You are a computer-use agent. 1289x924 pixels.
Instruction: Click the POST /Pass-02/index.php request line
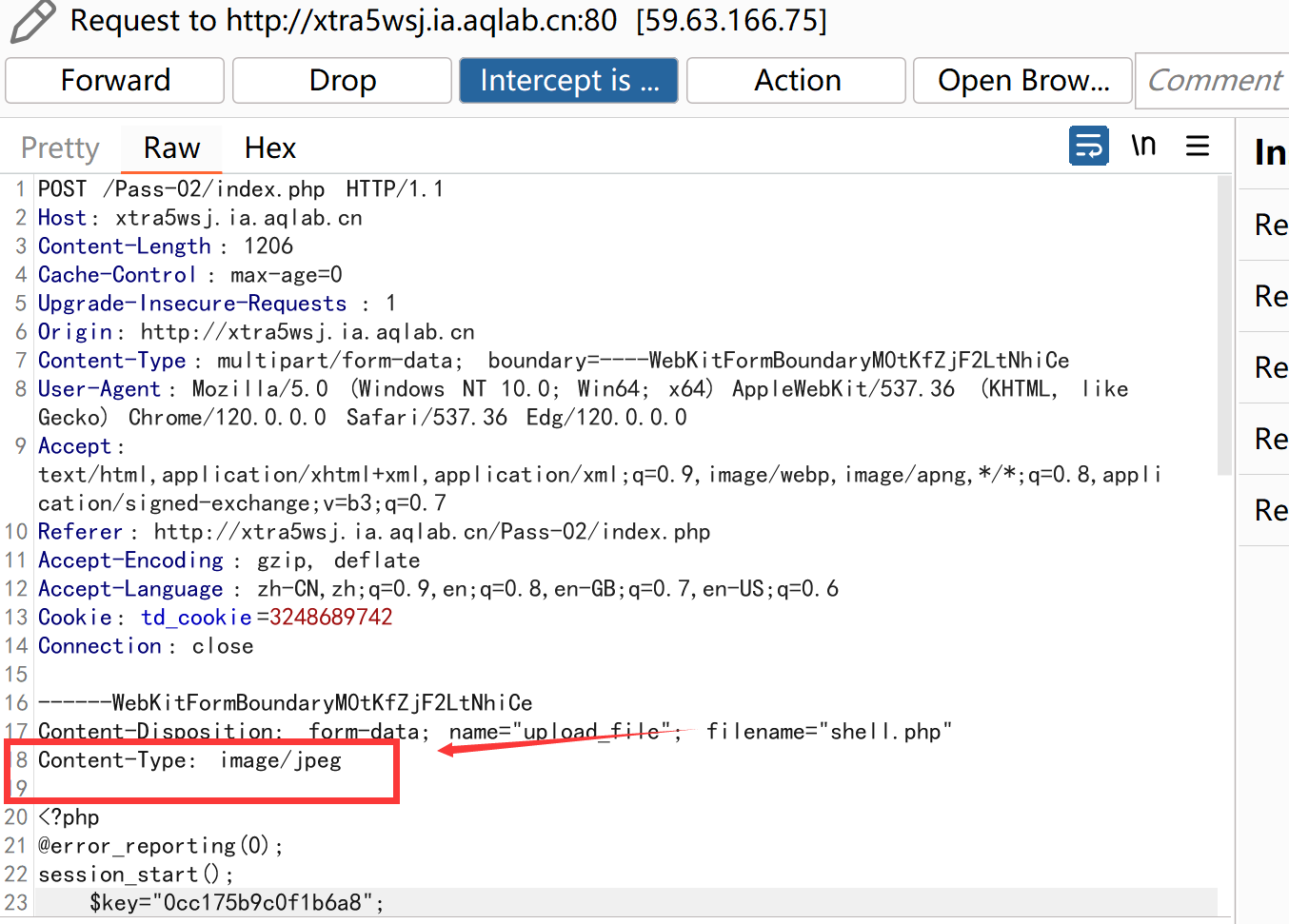pos(241,189)
